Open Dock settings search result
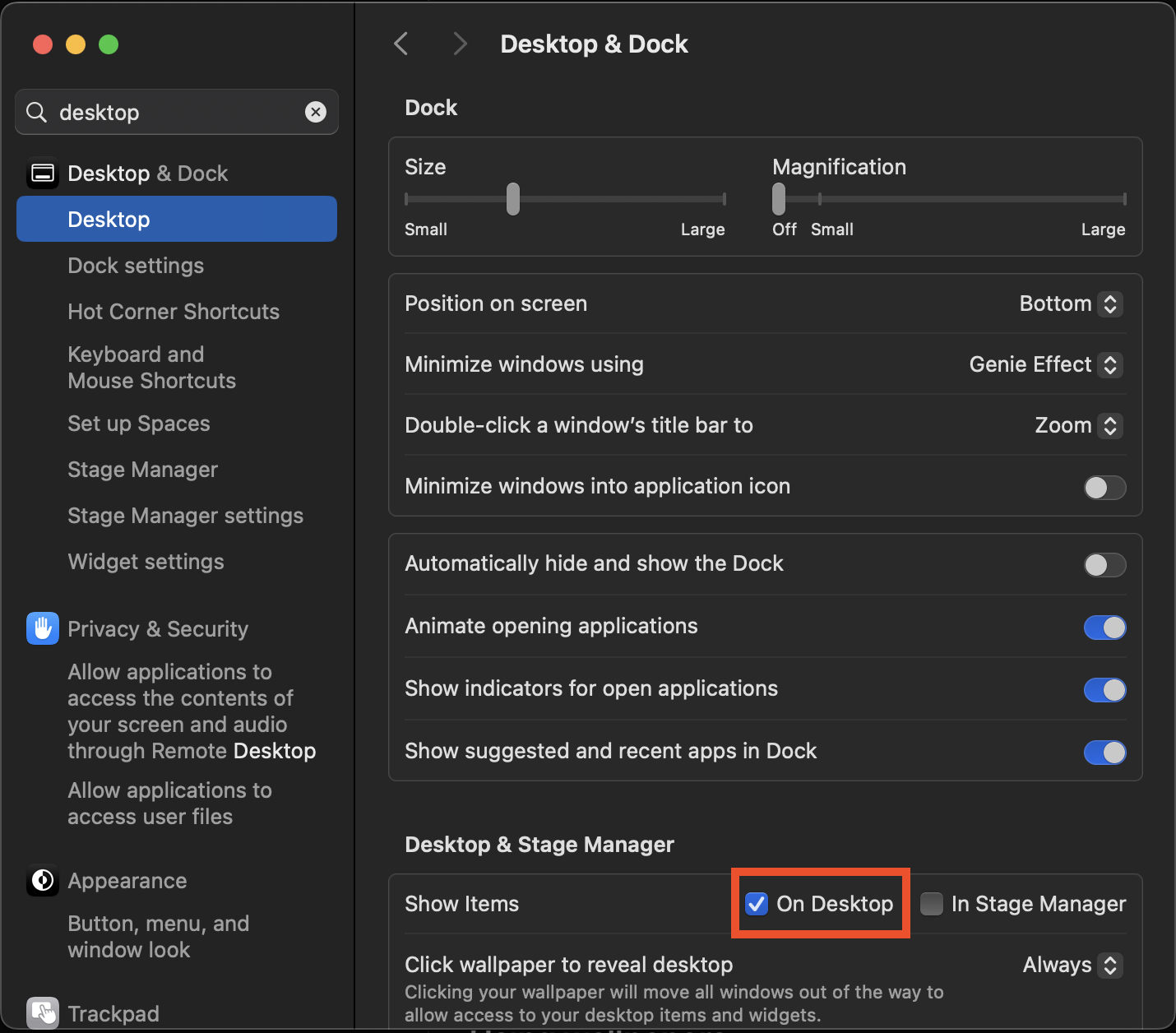This screenshot has width=1176, height=1033. pyautogui.click(x=136, y=266)
